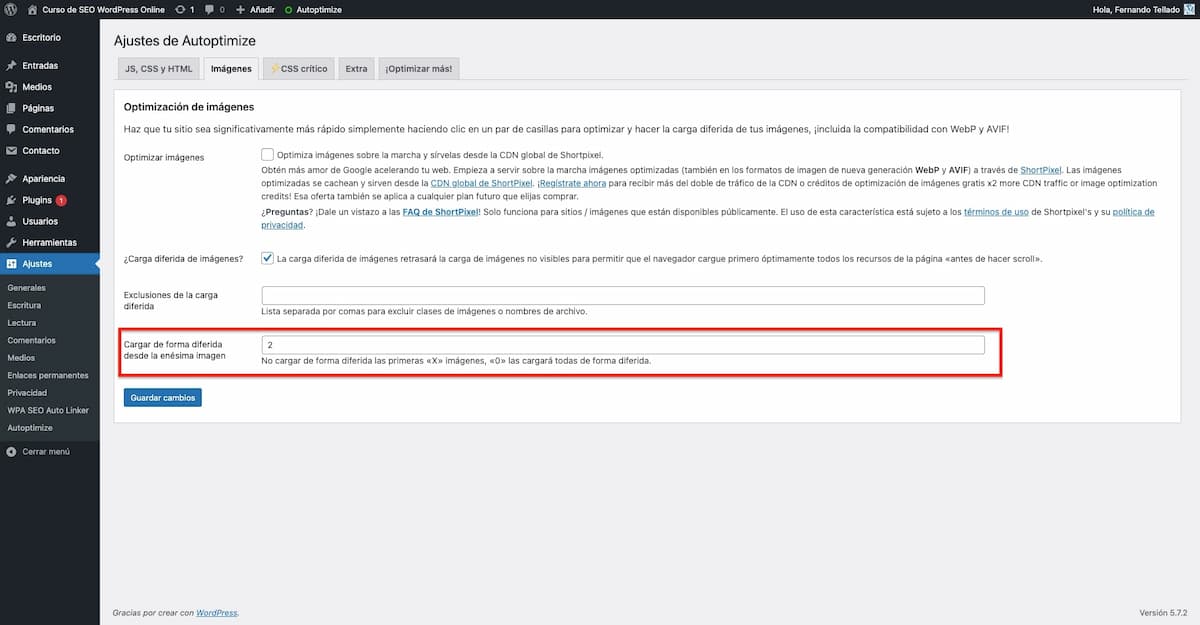Click the plus icon next to Añadir
Screen dimensions: 1200x625
coord(240,9)
